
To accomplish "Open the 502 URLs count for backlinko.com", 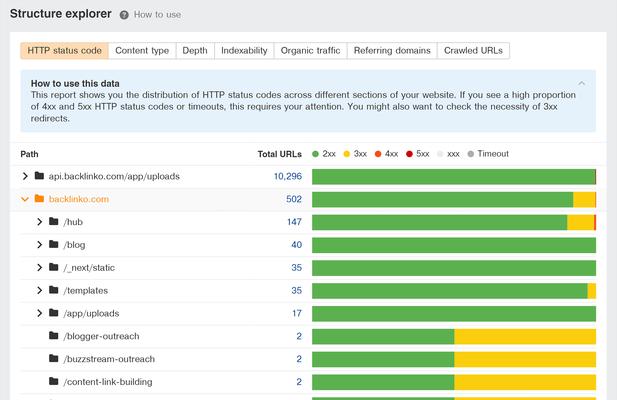I will click(x=294, y=199).
